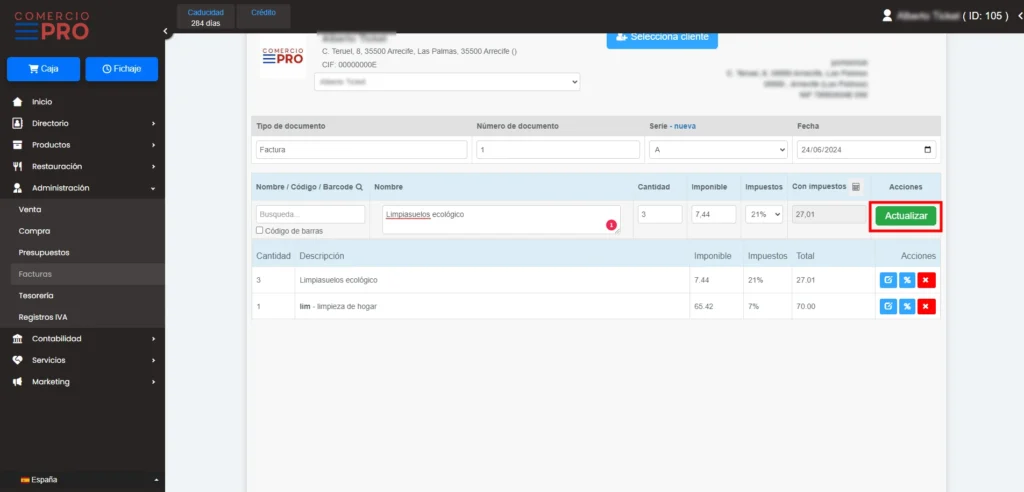Click the Búsqueda search field
The width and height of the screenshot is (1024, 492).
pos(311,214)
